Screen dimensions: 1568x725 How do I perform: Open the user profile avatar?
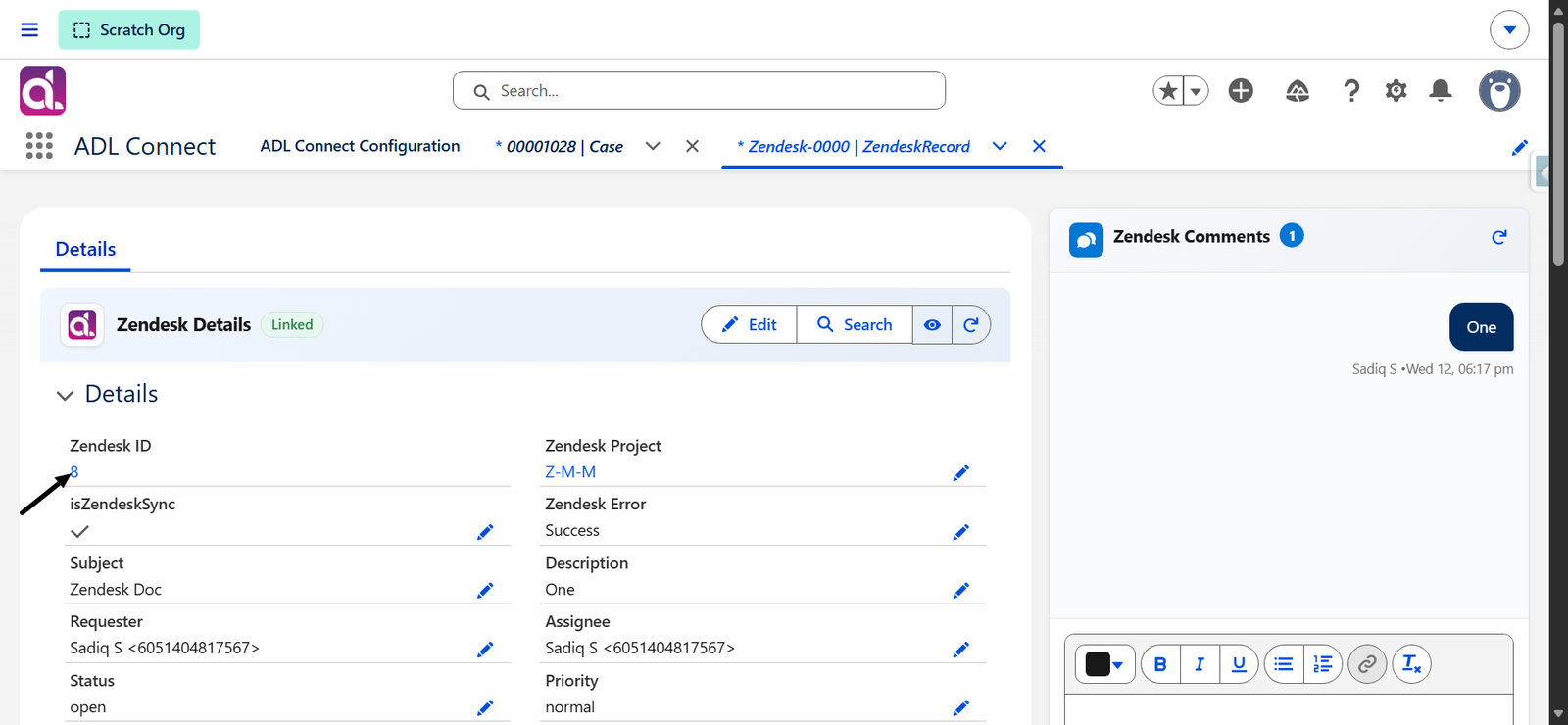pyautogui.click(x=1499, y=90)
